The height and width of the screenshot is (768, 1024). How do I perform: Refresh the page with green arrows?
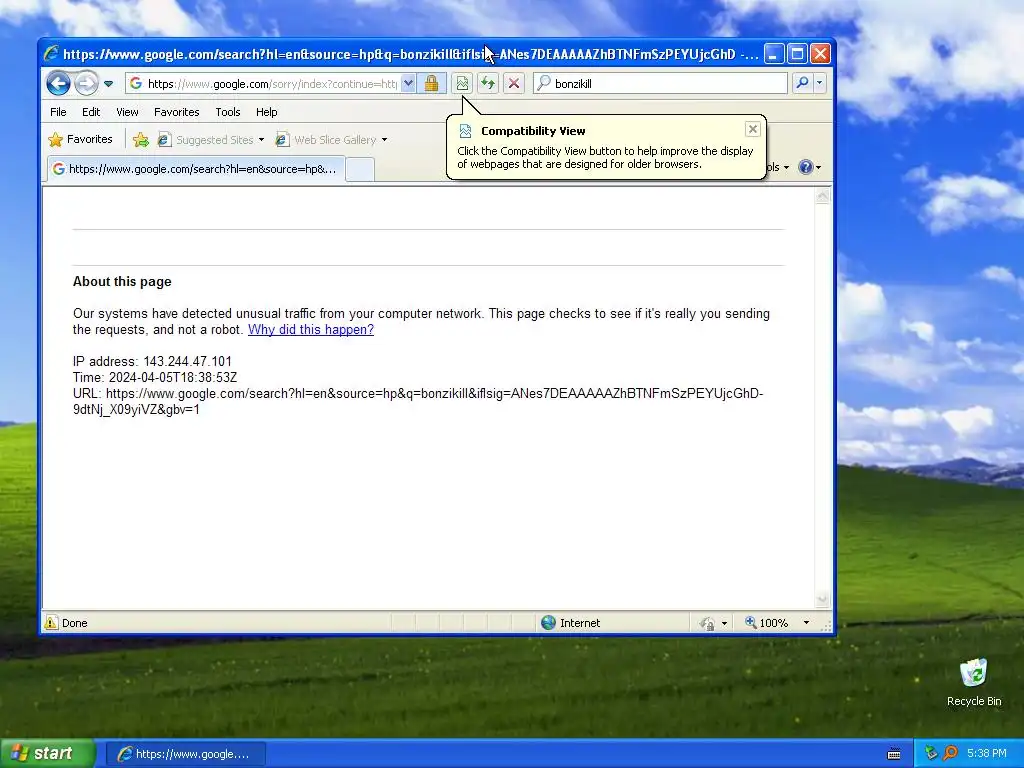pyautogui.click(x=488, y=84)
